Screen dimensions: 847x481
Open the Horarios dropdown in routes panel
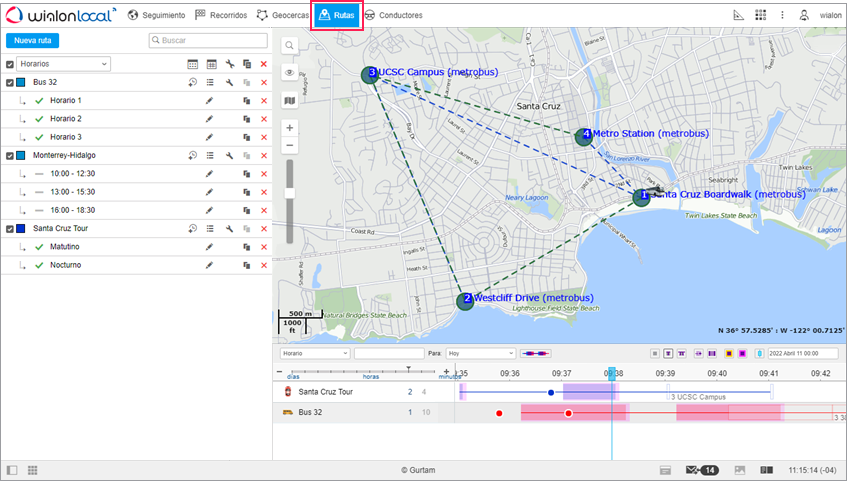[x=63, y=64]
